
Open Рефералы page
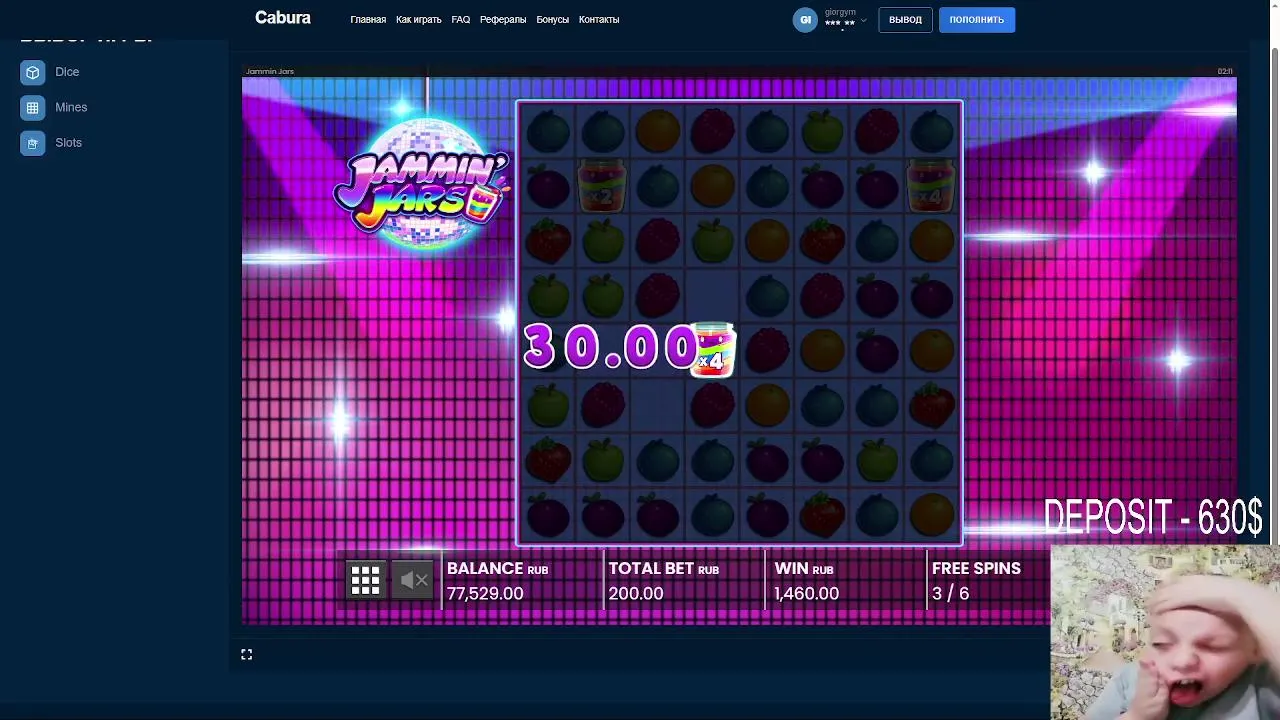[503, 19]
